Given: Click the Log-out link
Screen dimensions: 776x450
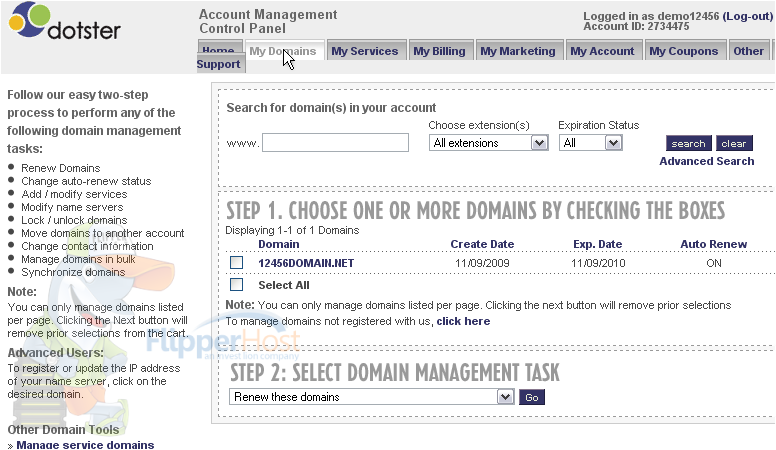Looking at the screenshot, I should point(747,16).
